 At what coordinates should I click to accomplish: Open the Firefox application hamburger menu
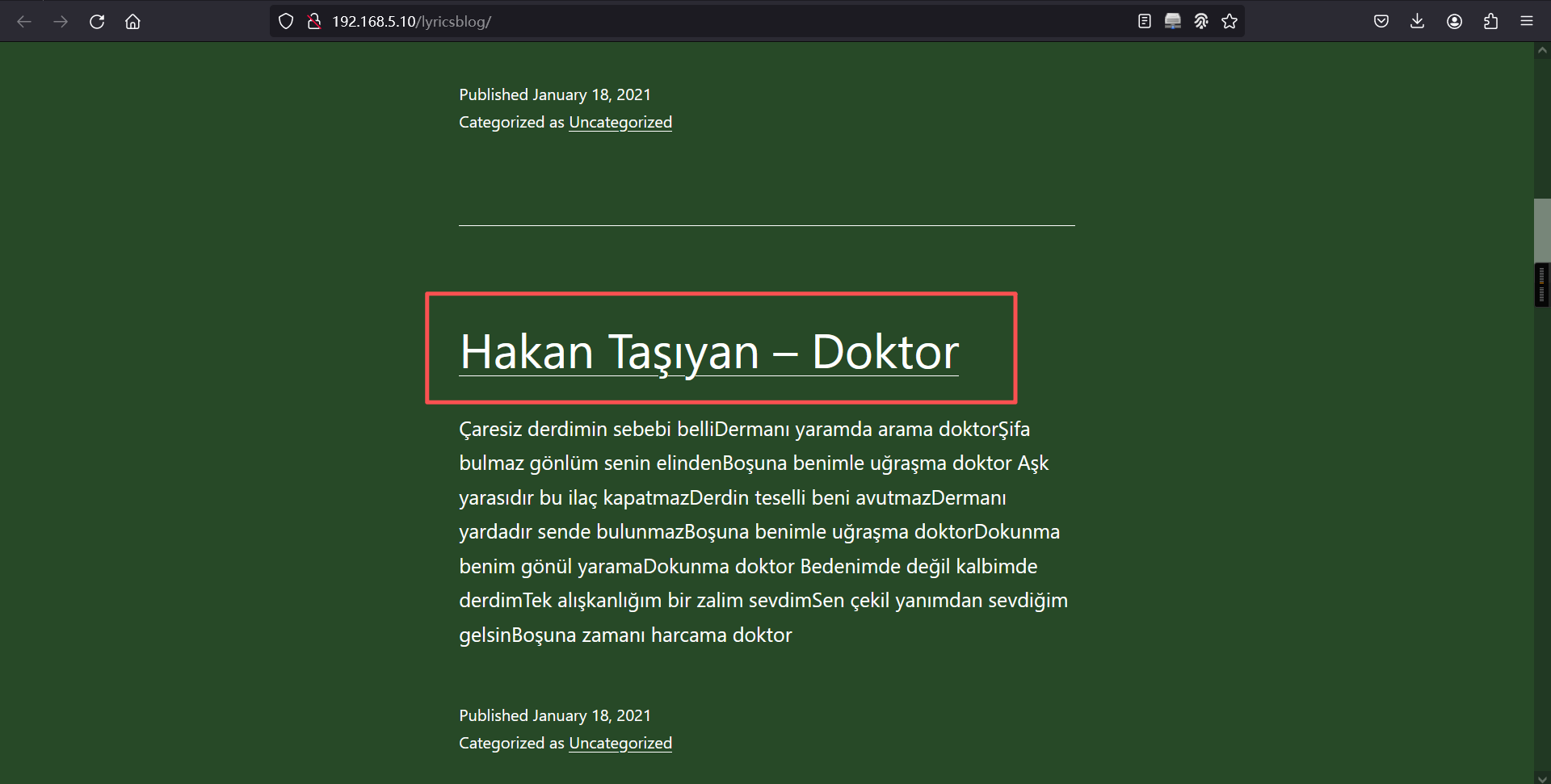point(1527,22)
